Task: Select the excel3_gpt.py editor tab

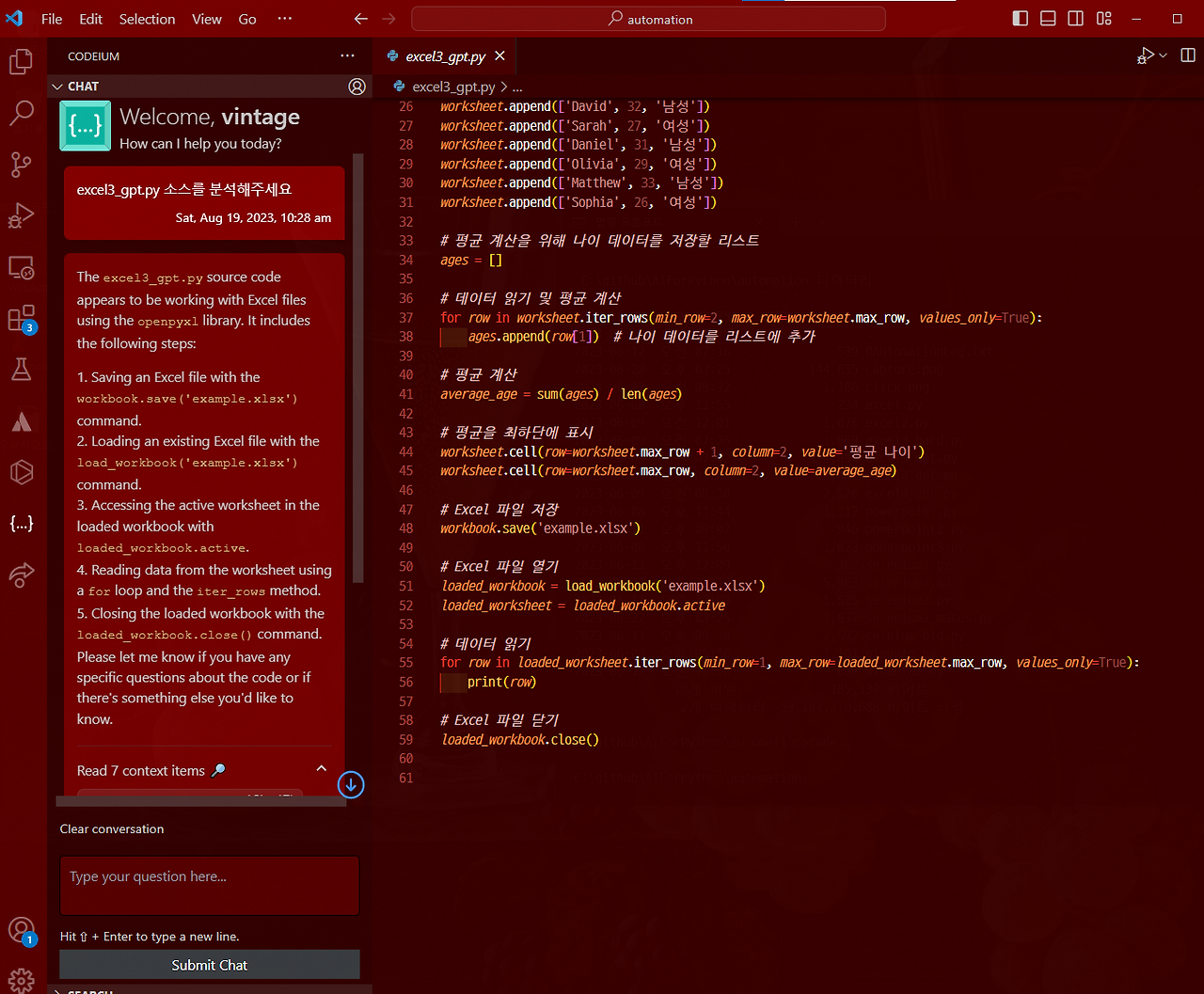Action: [x=444, y=56]
